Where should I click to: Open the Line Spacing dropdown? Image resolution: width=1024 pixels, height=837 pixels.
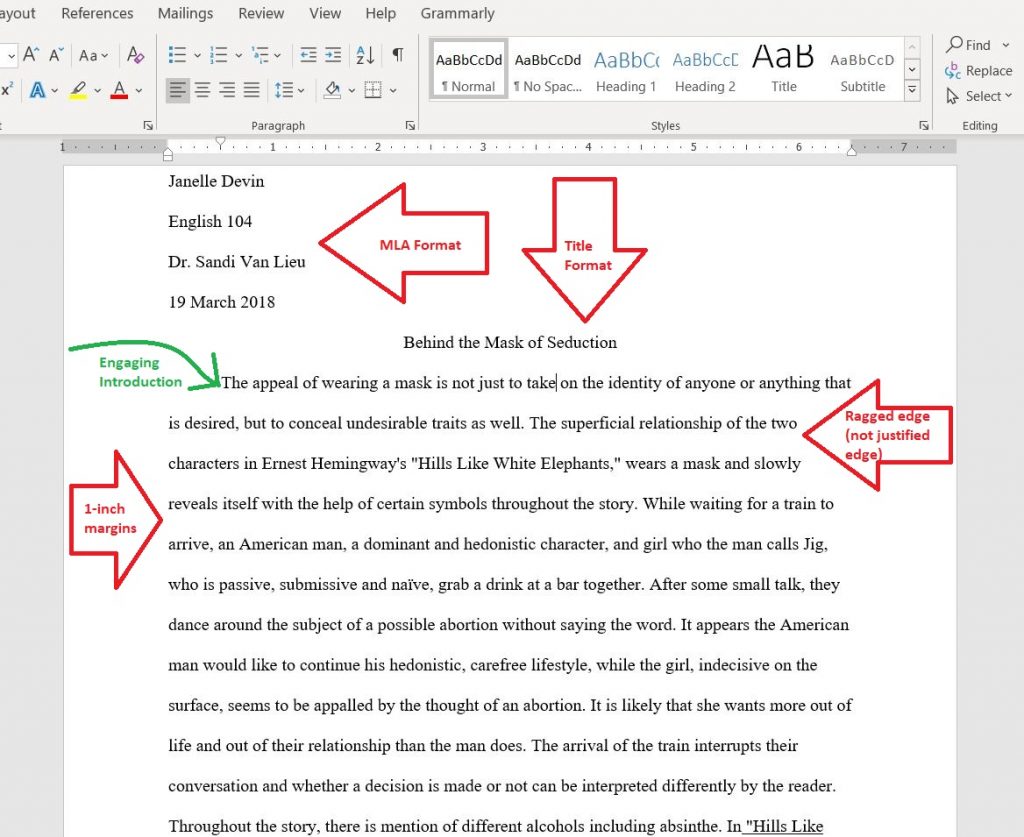[x=288, y=89]
